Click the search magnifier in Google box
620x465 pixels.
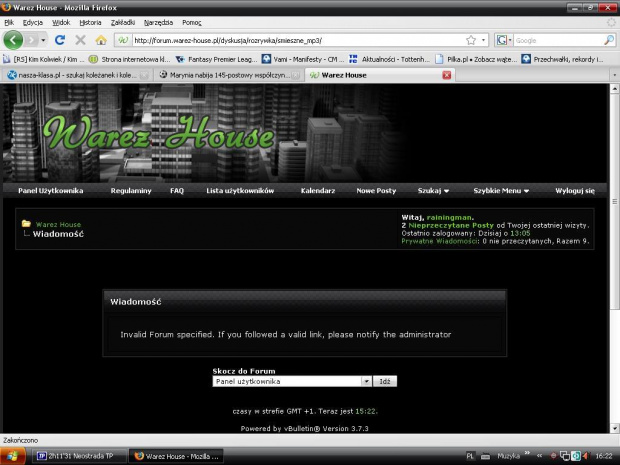pyautogui.click(x=609, y=40)
